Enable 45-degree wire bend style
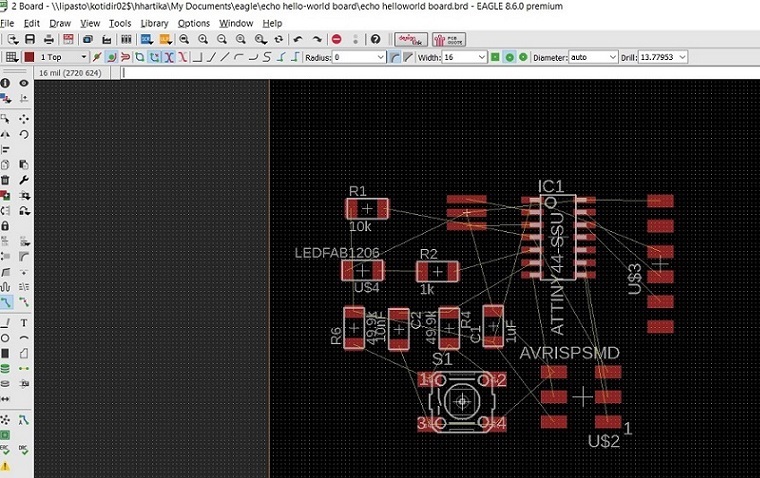The width and height of the screenshot is (760, 478). pos(211,57)
